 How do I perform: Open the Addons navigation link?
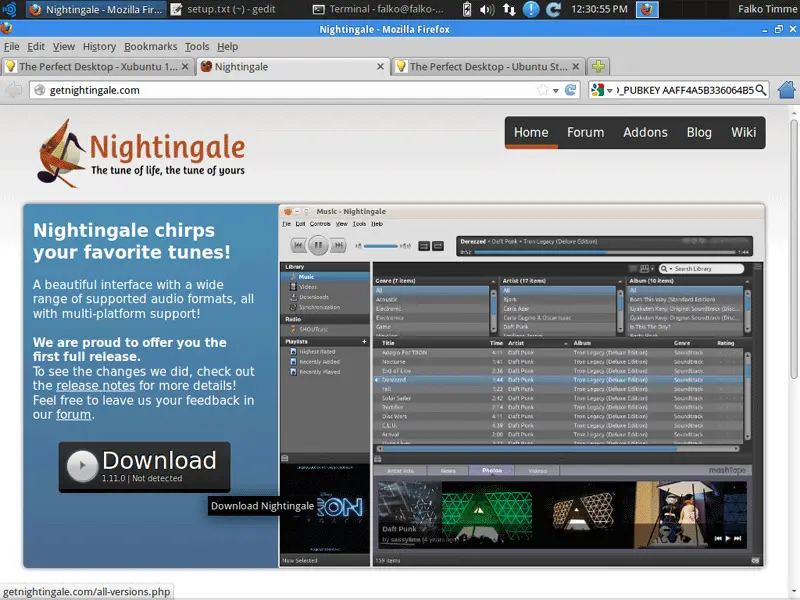pos(645,133)
